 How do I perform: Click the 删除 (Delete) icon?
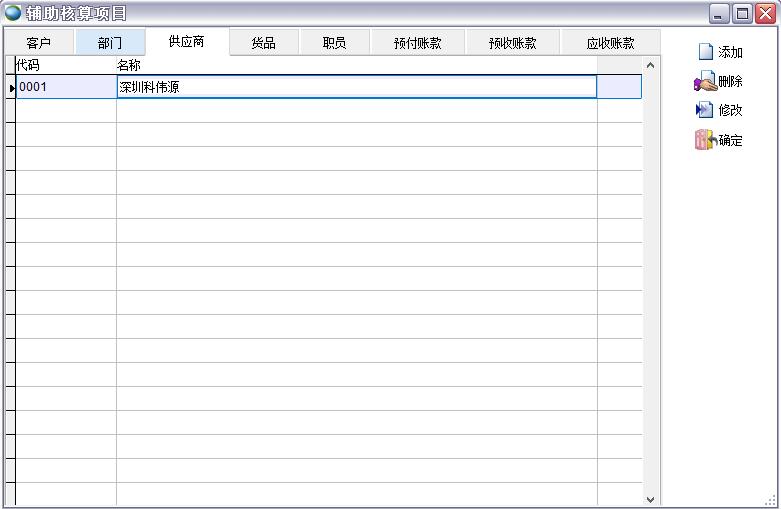click(705, 82)
